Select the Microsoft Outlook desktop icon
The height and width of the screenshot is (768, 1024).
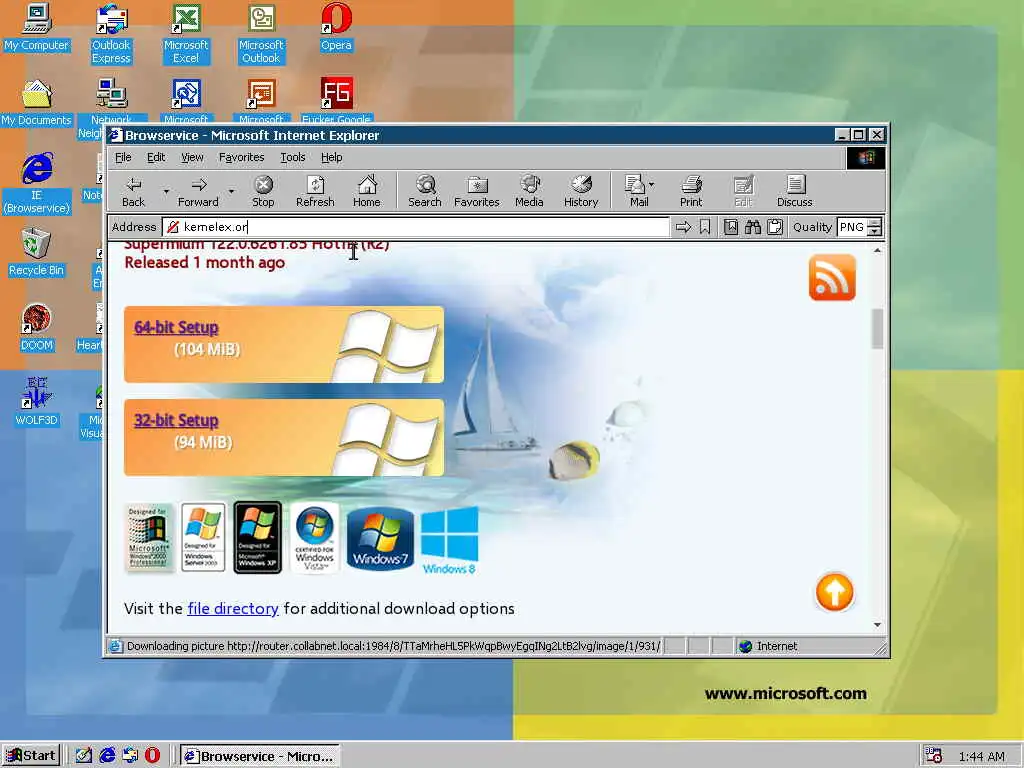pos(261,34)
